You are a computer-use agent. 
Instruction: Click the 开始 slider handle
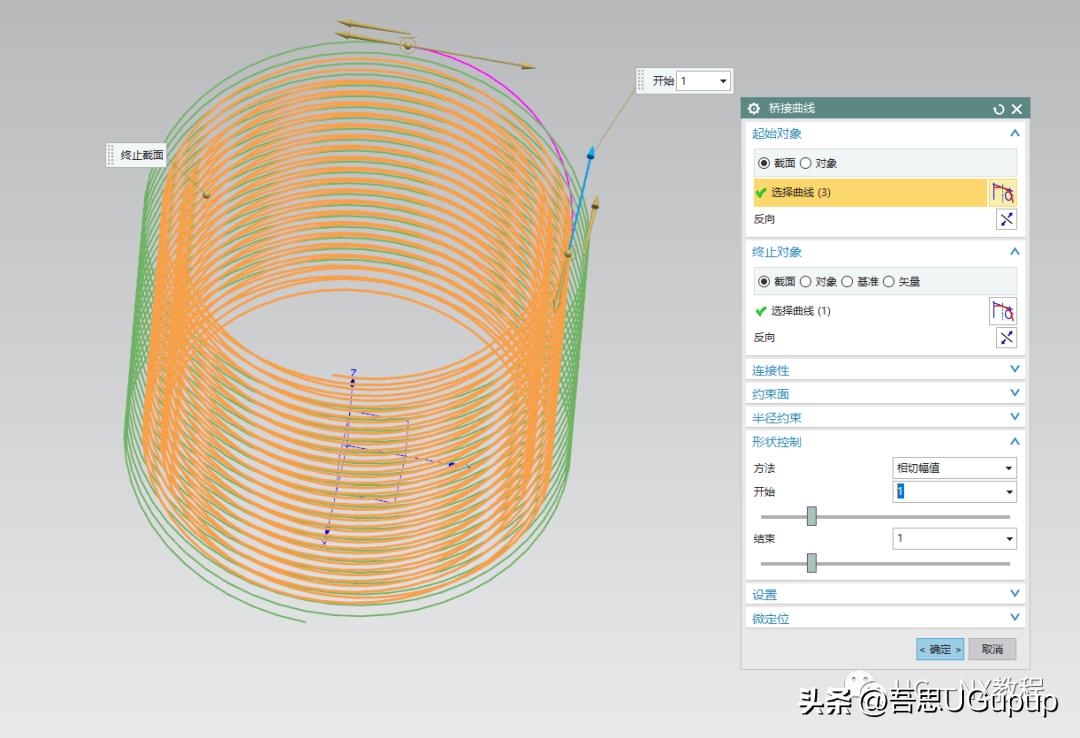pos(810,515)
